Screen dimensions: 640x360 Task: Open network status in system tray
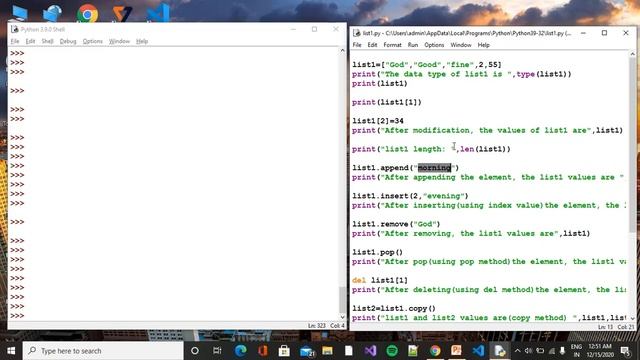552,351
